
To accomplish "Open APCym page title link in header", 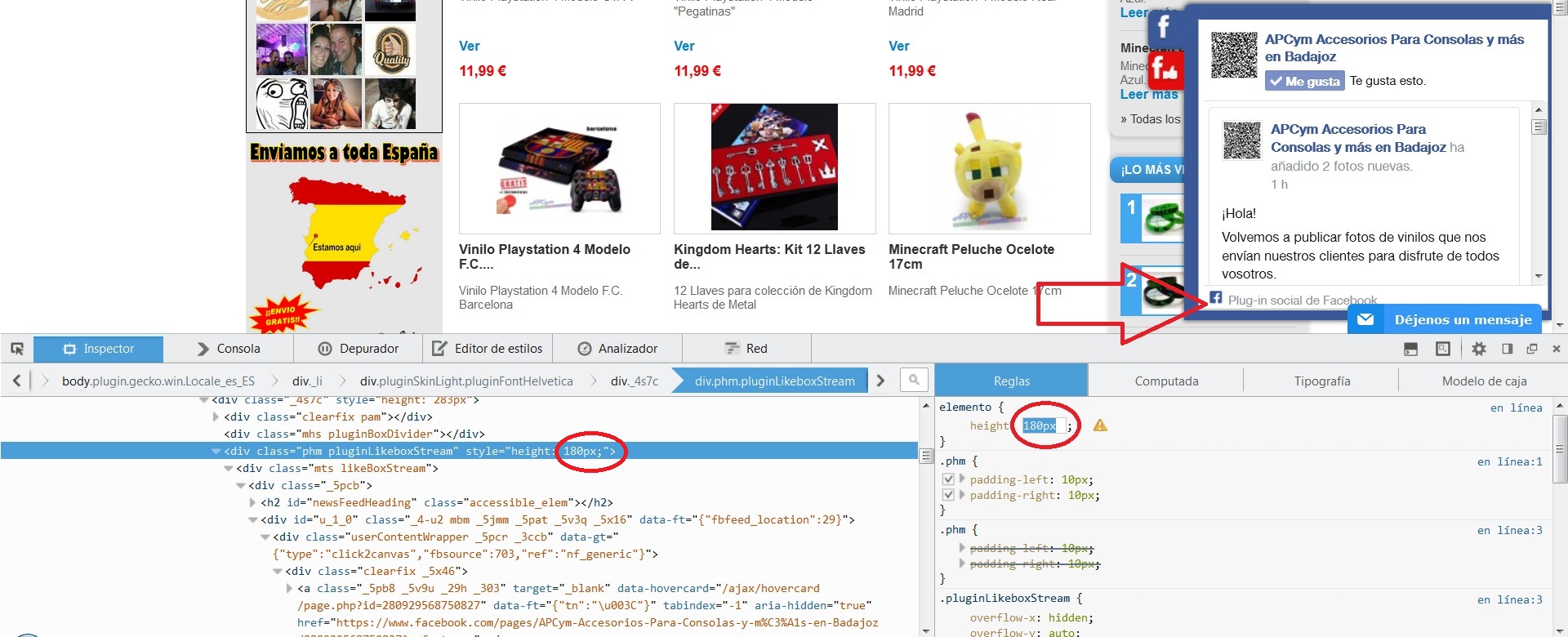I will pos(1394,47).
